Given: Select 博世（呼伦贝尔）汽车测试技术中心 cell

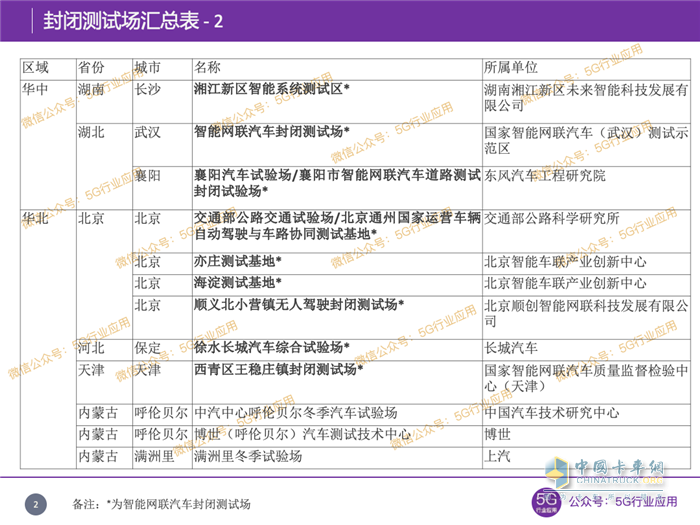Looking at the screenshot, I should click(x=338, y=436).
